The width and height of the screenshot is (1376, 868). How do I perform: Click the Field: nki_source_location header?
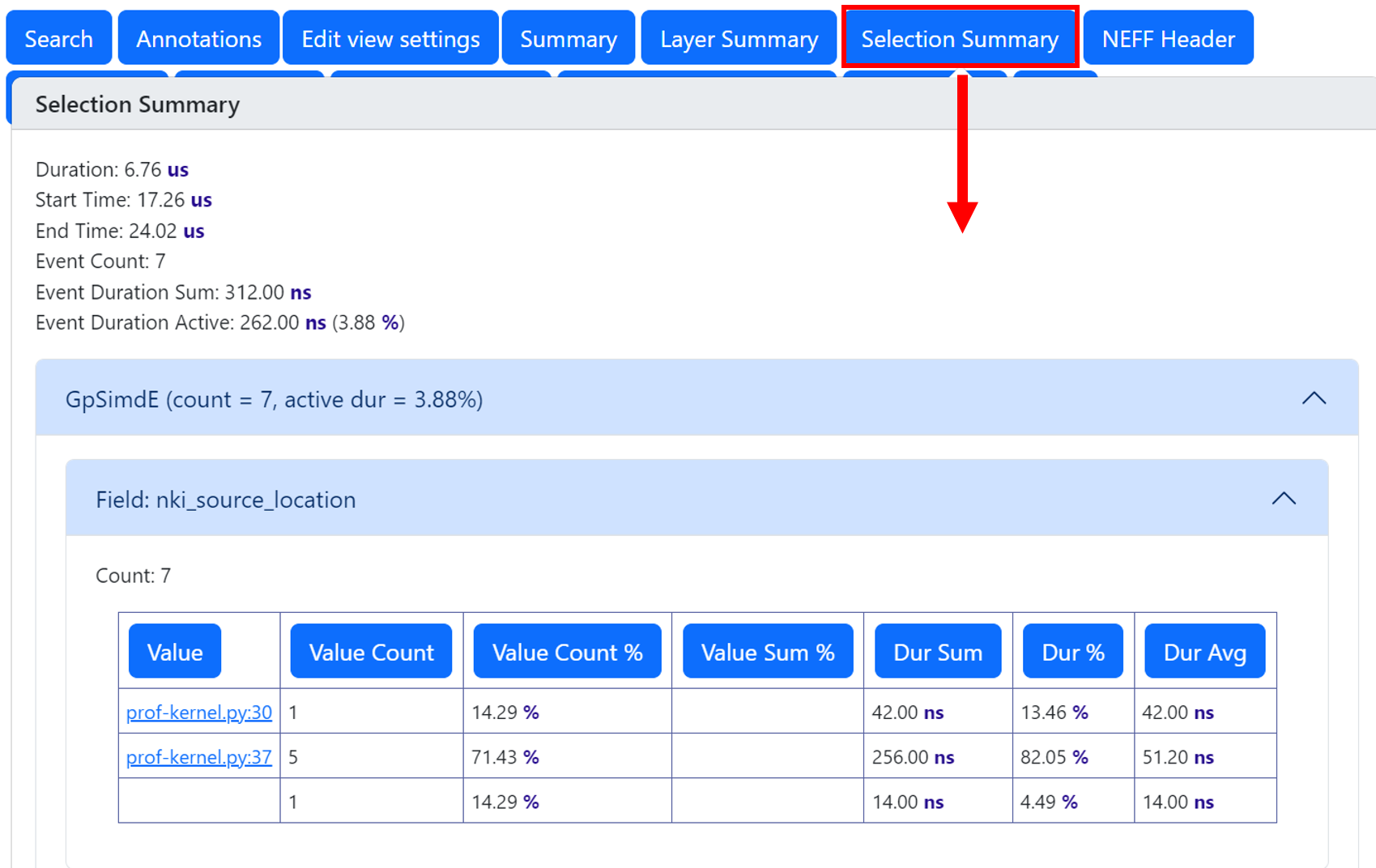tap(226, 500)
